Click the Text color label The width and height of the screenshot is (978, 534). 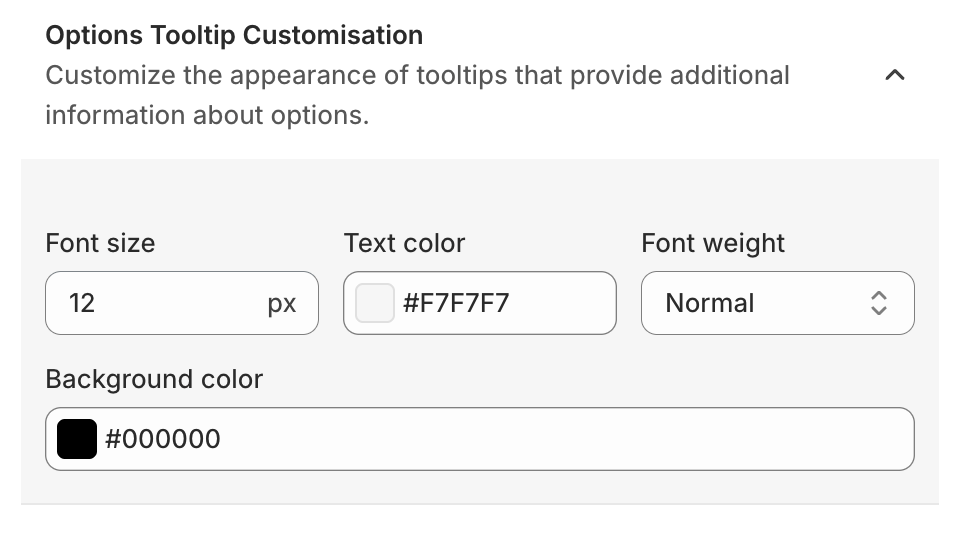click(x=404, y=243)
